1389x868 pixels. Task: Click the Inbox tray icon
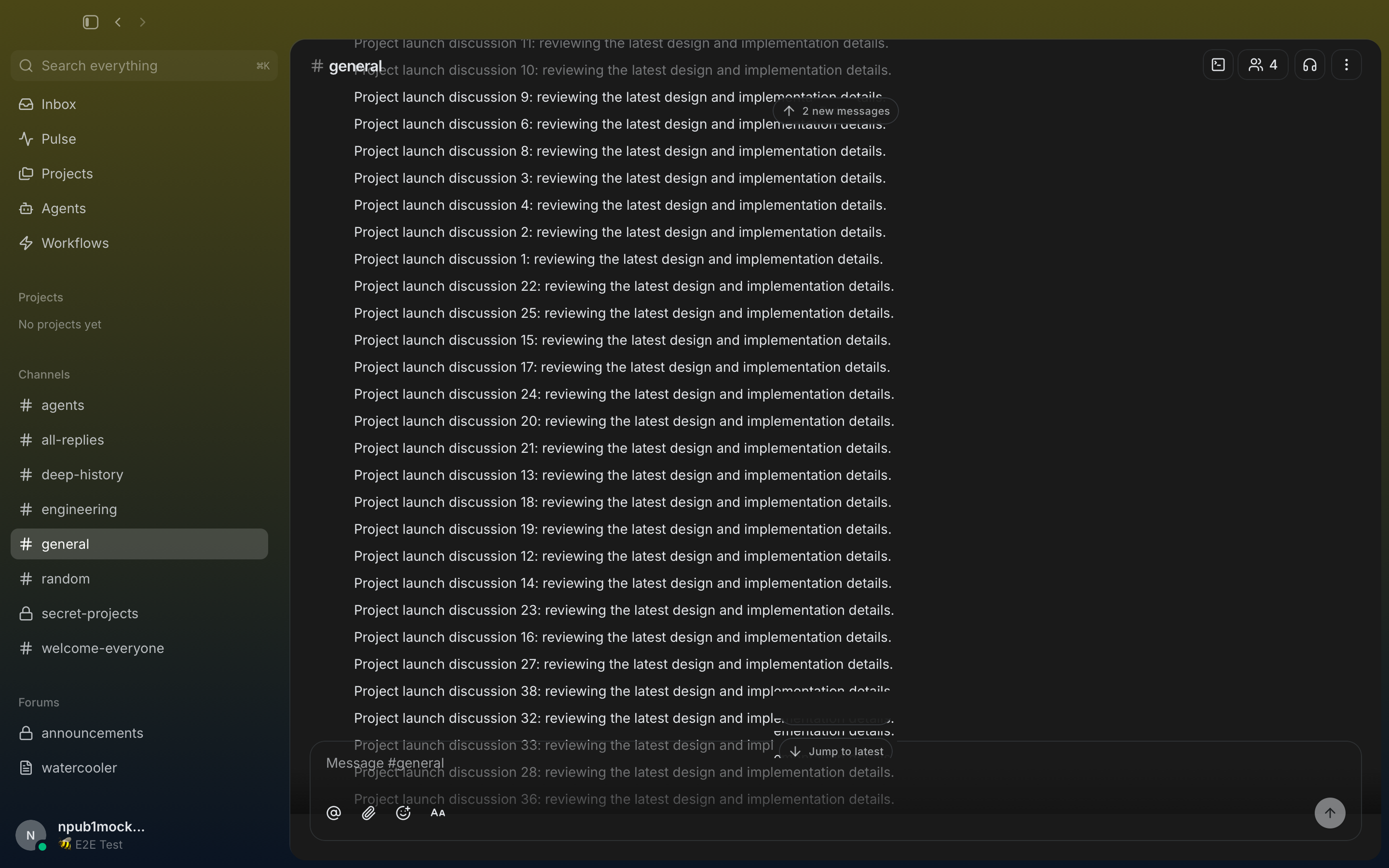click(26, 104)
